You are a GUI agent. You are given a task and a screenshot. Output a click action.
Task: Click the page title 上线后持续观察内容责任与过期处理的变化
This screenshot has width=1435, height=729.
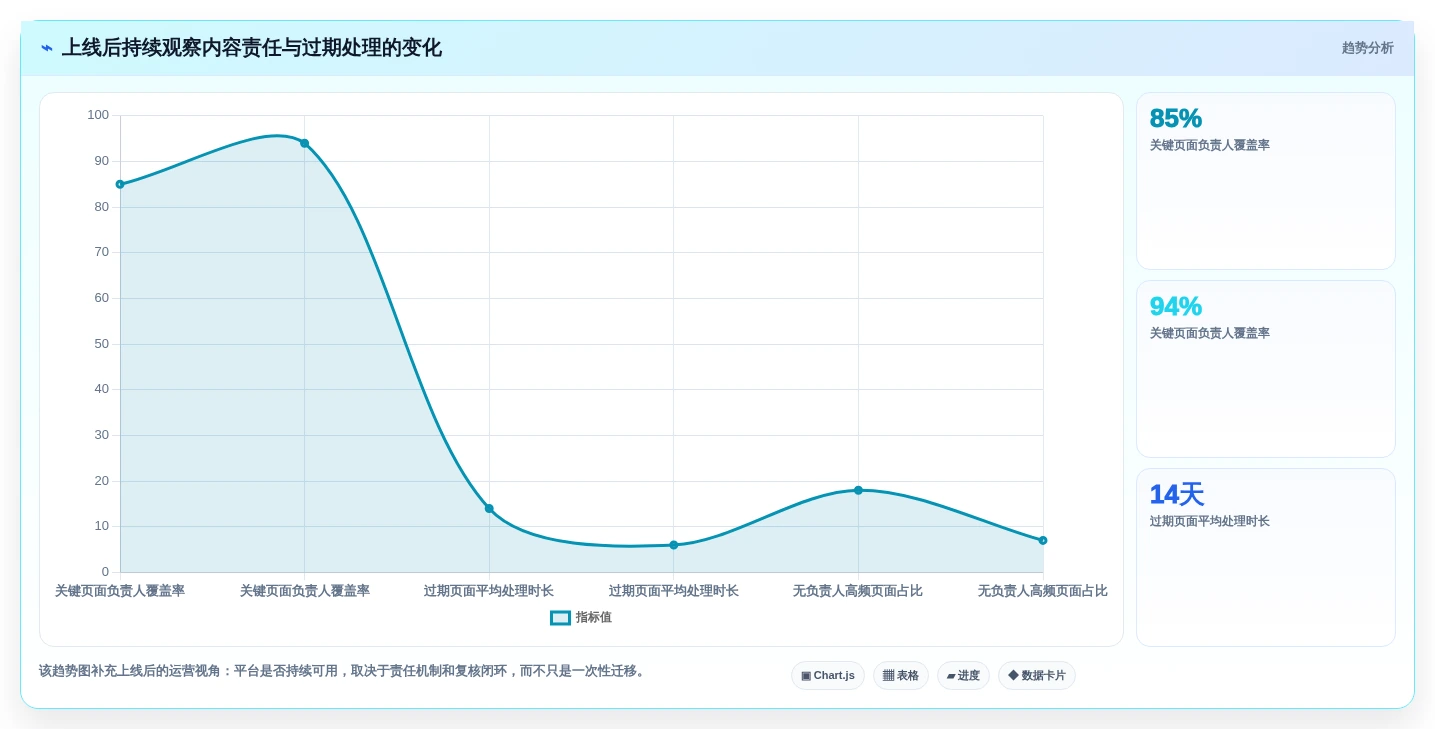[x=252, y=48]
